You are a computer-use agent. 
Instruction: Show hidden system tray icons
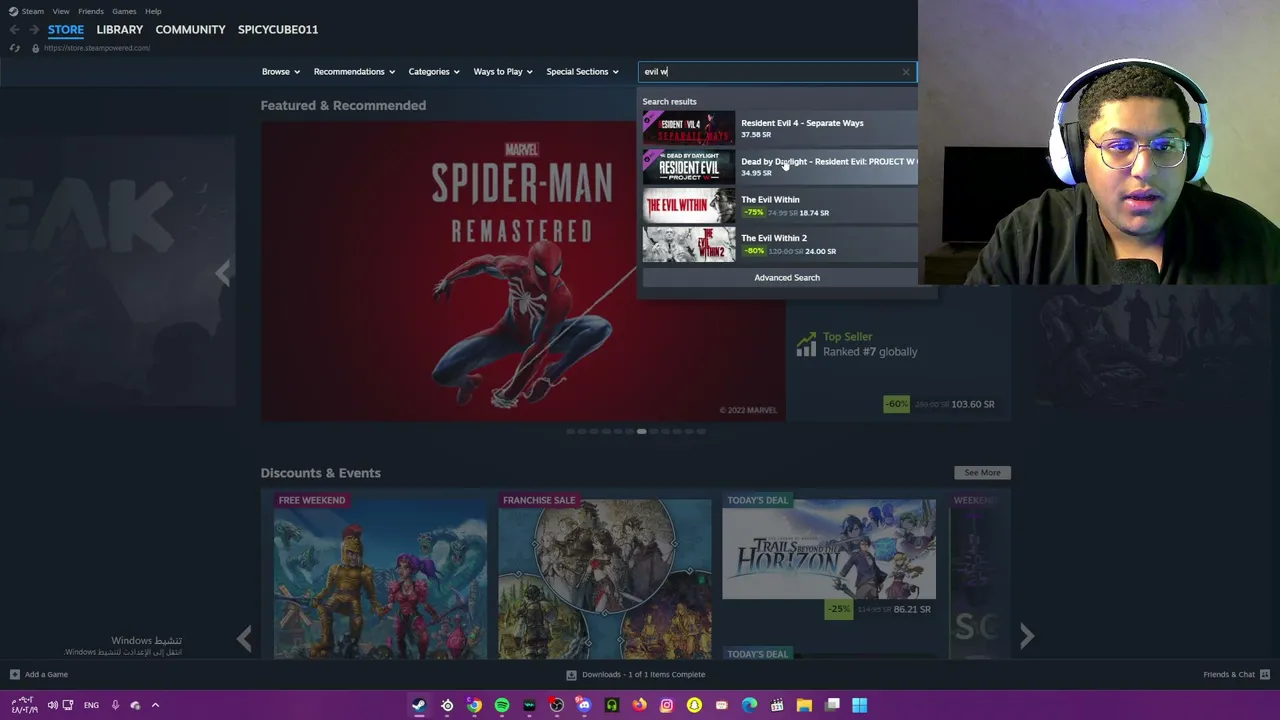tap(155, 705)
